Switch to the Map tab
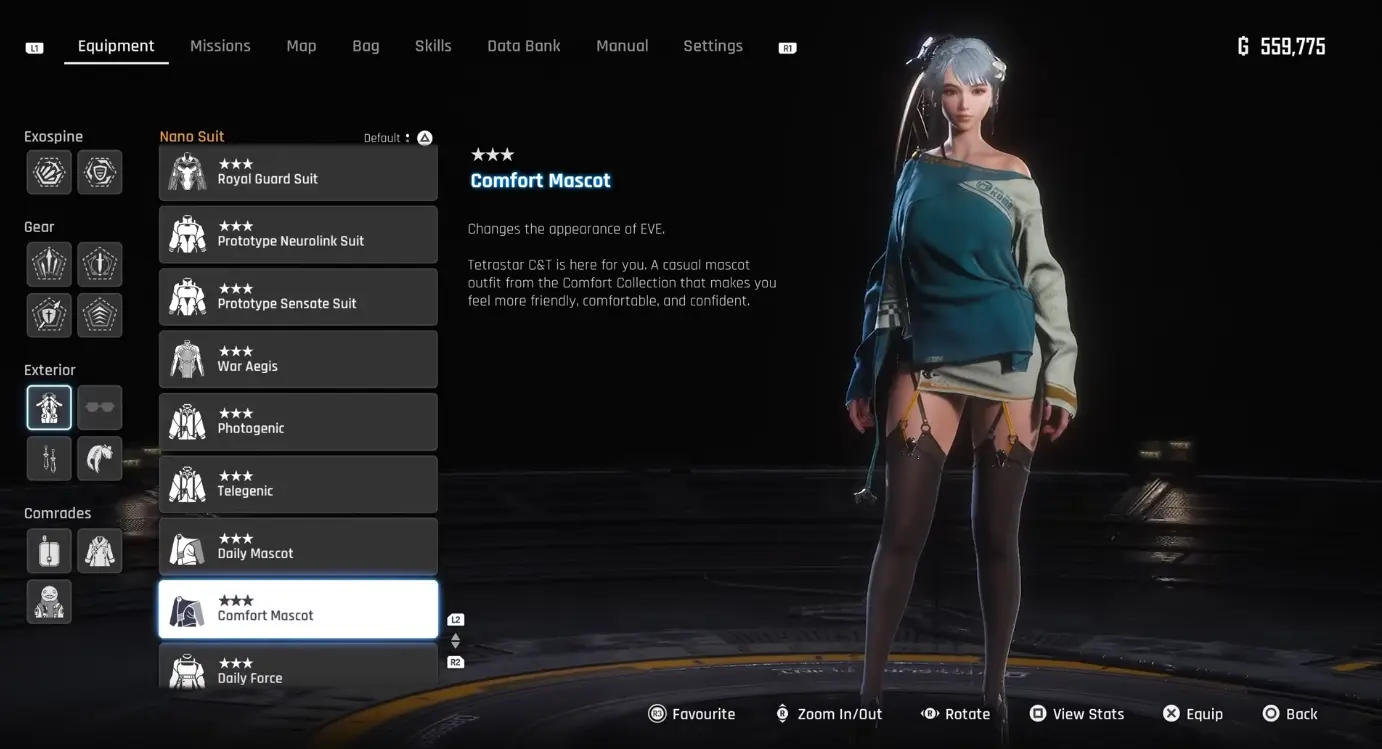This screenshot has width=1382, height=749. click(301, 46)
